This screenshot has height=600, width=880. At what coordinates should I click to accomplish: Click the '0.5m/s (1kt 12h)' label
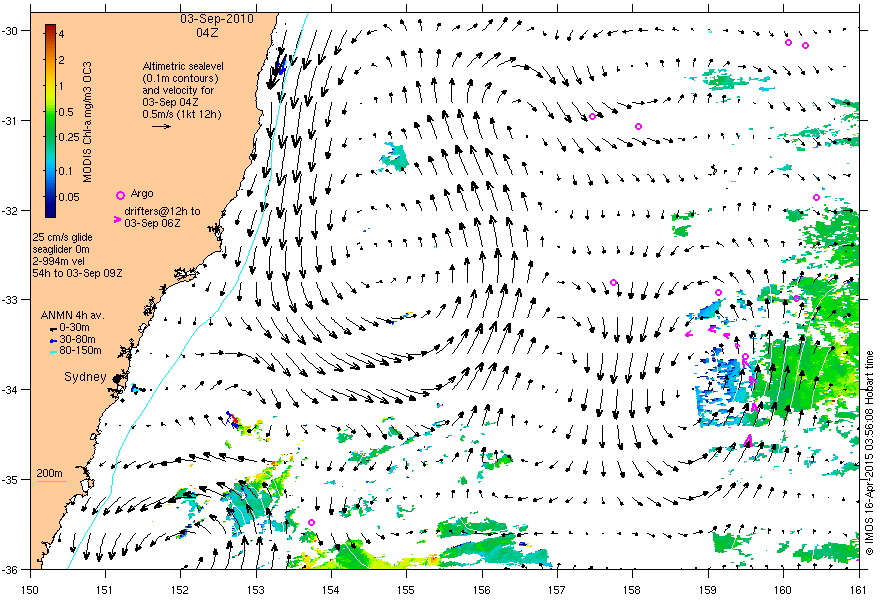(182, 114)
